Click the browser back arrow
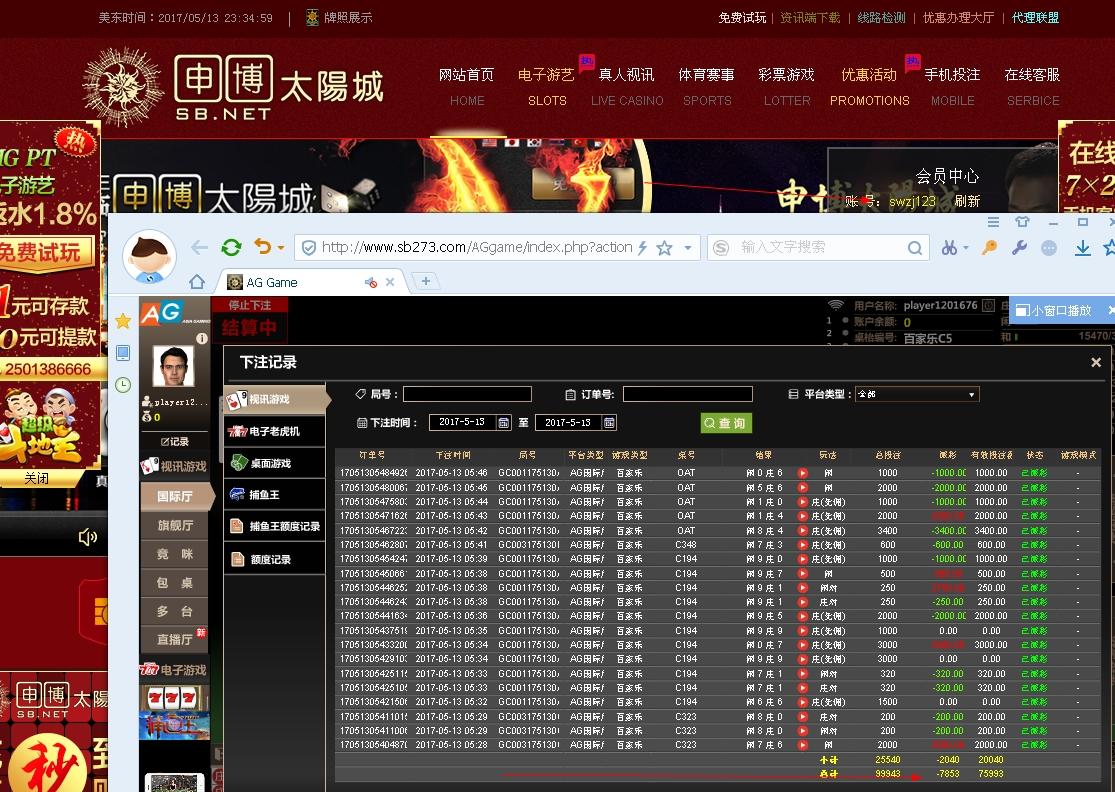The width and height of the screenshot is (1115, 792). tap(199, 247)
